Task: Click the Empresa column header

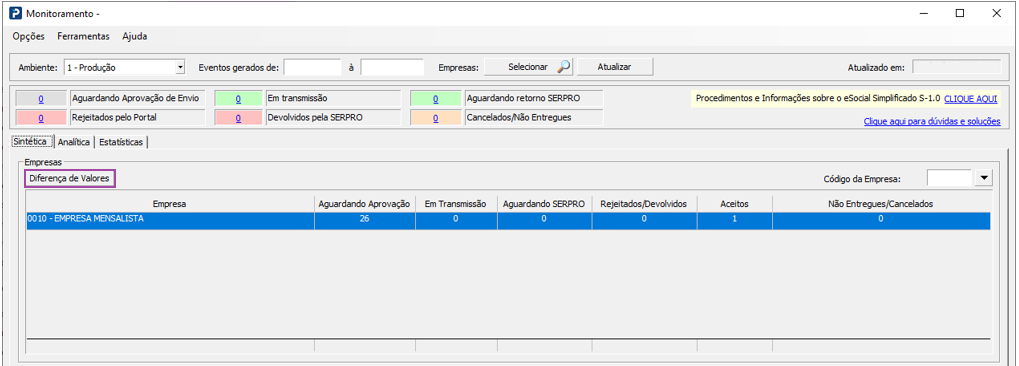Action: [x=170, y=203]
